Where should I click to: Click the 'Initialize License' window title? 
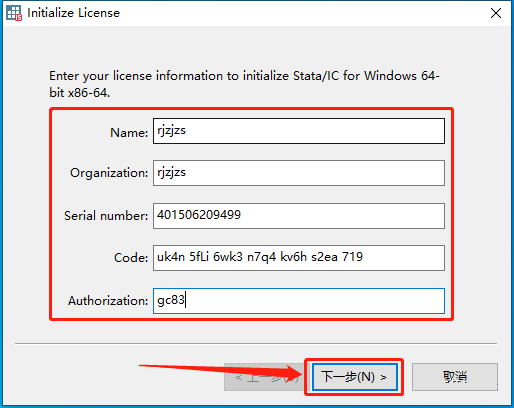(73, 13)
